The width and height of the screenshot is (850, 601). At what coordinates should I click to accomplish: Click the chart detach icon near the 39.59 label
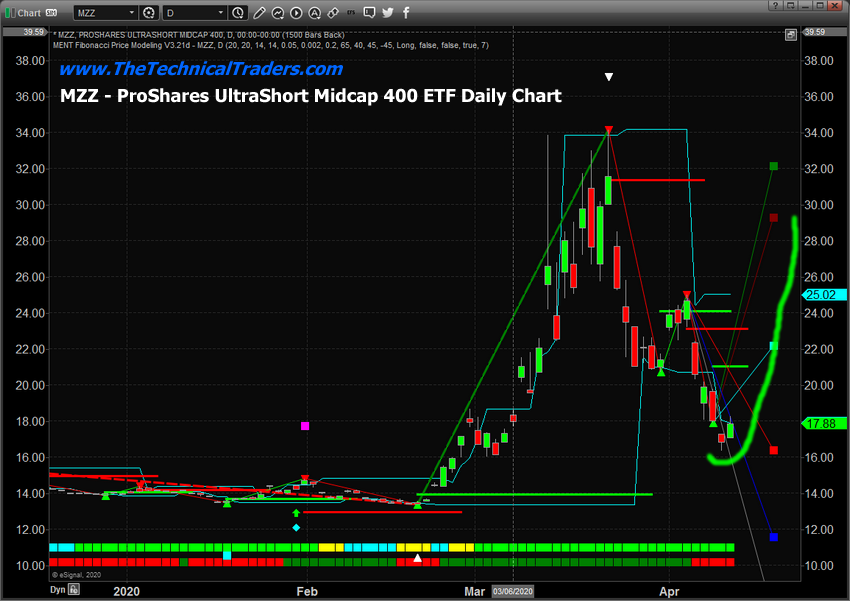[791, 35]
